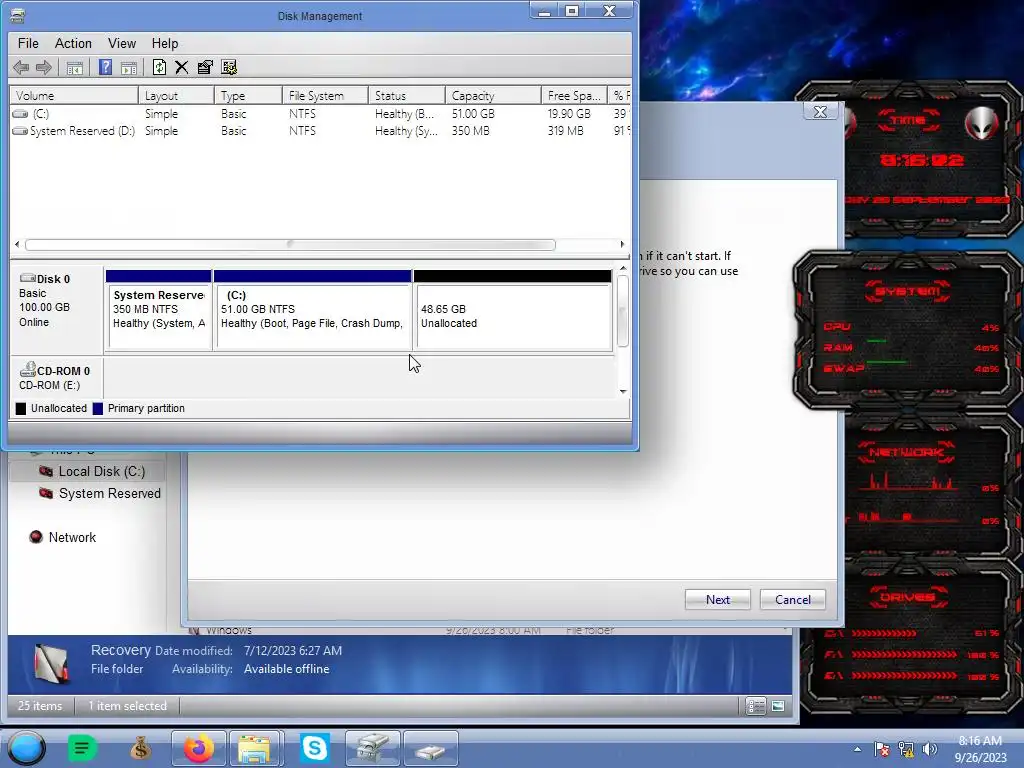Switch Explorer to large icons view
Screen dimensions: 1024x768
778,706
